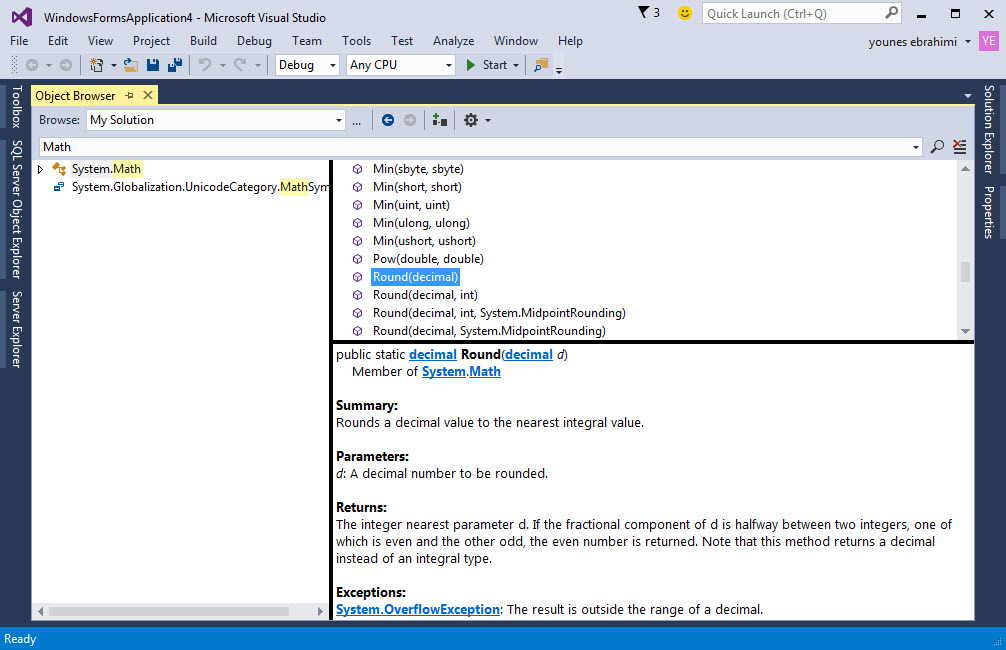Image resolution: width=1006 pixels, height=650 pixels.
Task: Open Object Browser Settings gear
Action: click(x=471, y=120)
